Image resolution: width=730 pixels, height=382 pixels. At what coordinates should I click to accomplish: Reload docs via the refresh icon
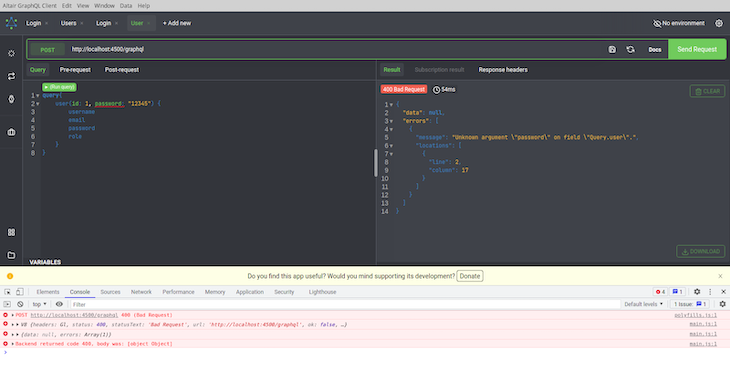(x=630, y=49)
